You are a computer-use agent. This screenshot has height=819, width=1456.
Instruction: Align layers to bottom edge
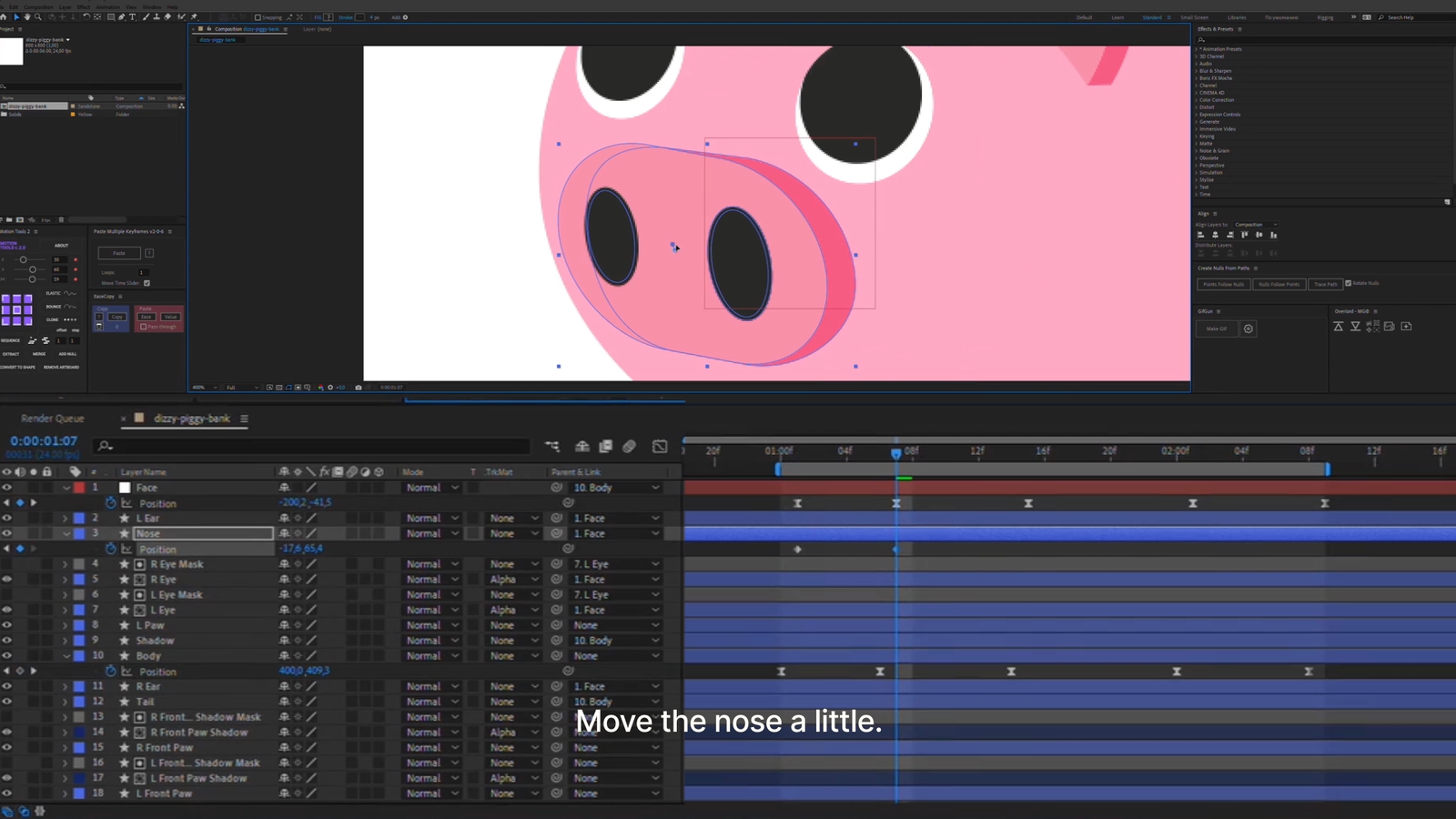click(x=1273, y=235)
